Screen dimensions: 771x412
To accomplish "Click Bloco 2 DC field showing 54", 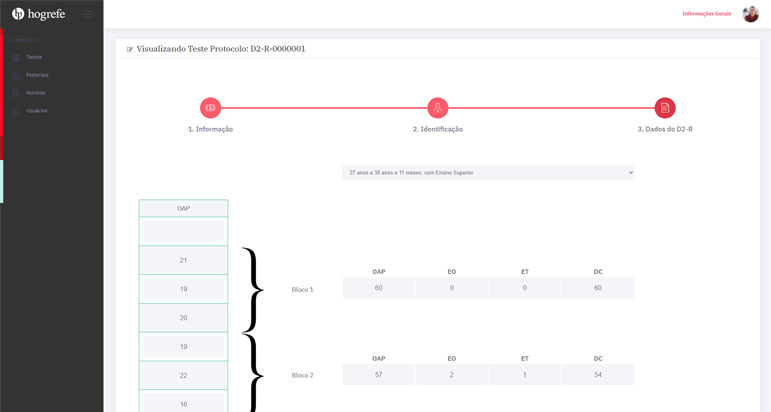I will (597, 375).
